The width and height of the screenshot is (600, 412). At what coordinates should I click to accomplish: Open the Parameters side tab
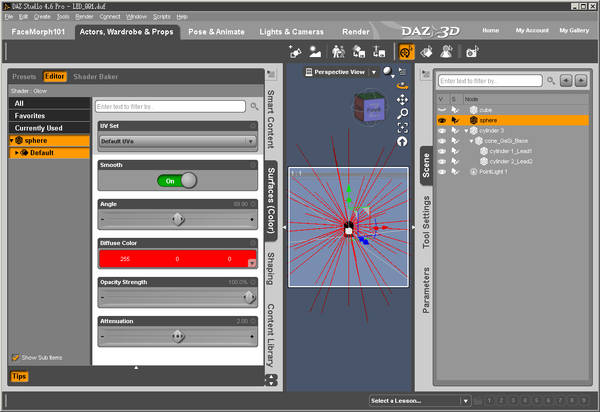(x=426, y=290)
